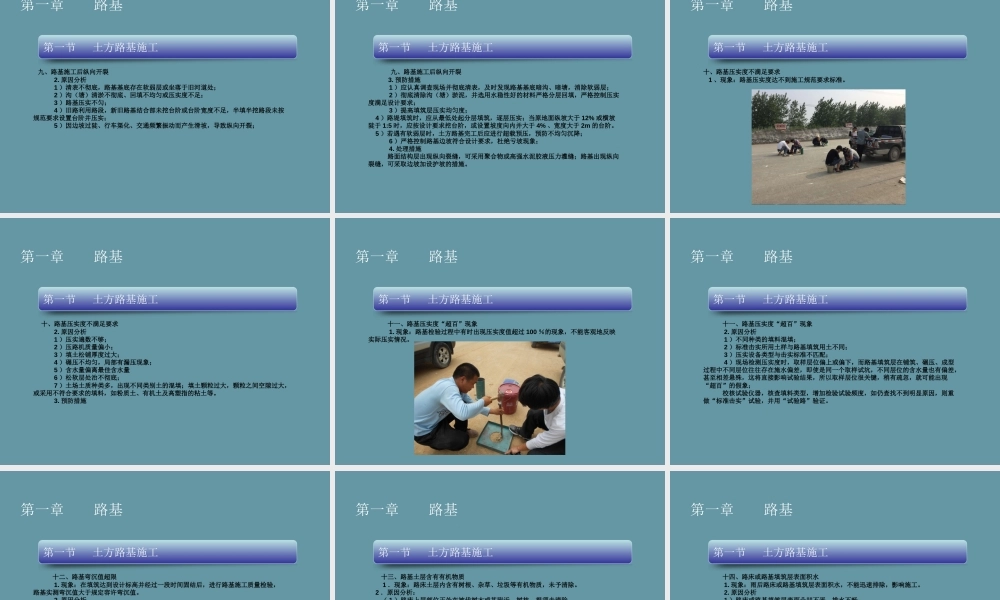Click the heading text 十三、路基土层含有有机物质
The image size is (1000, 600).
[x=423, y=576]
